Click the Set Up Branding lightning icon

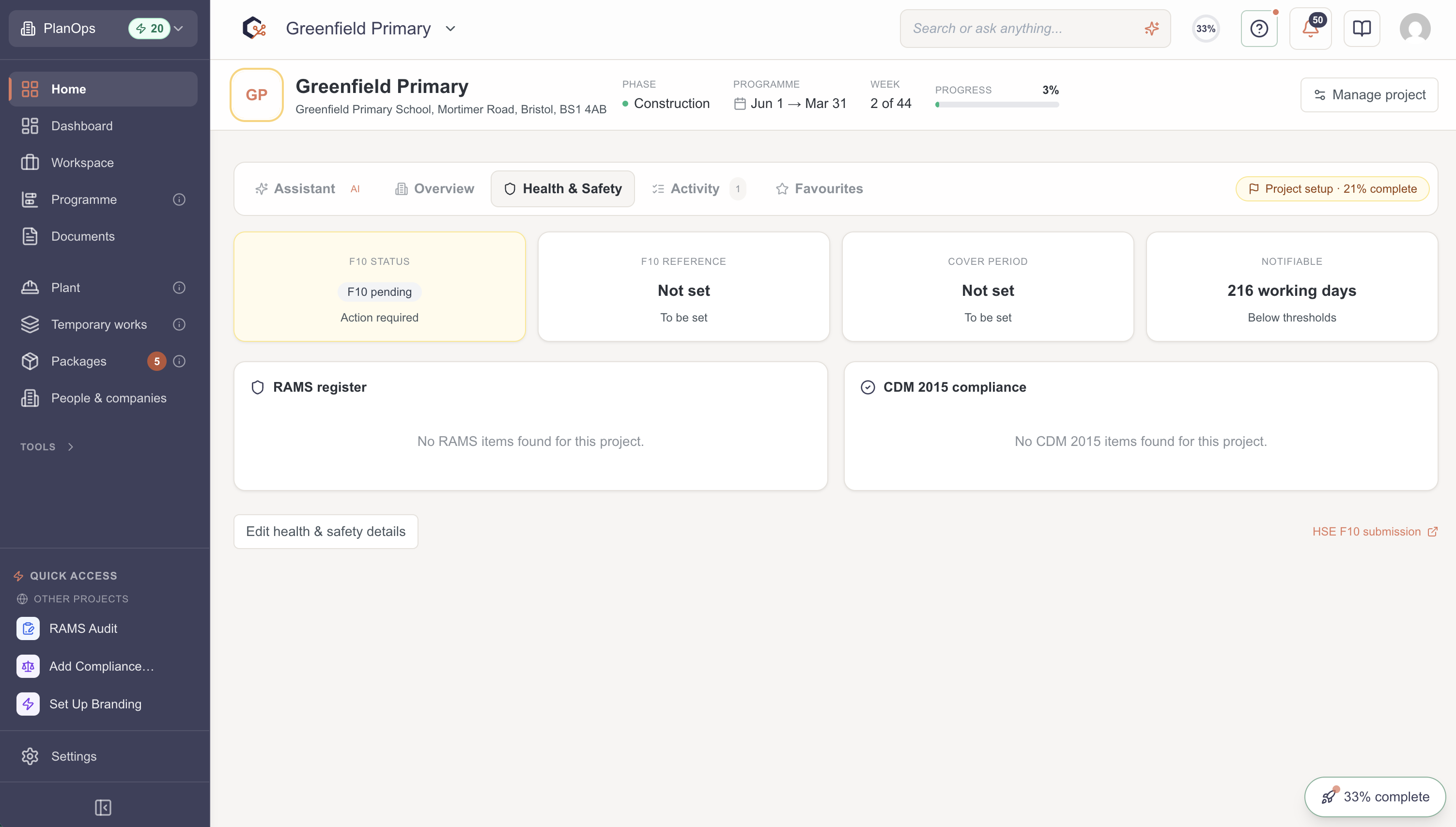click(28, 704)
